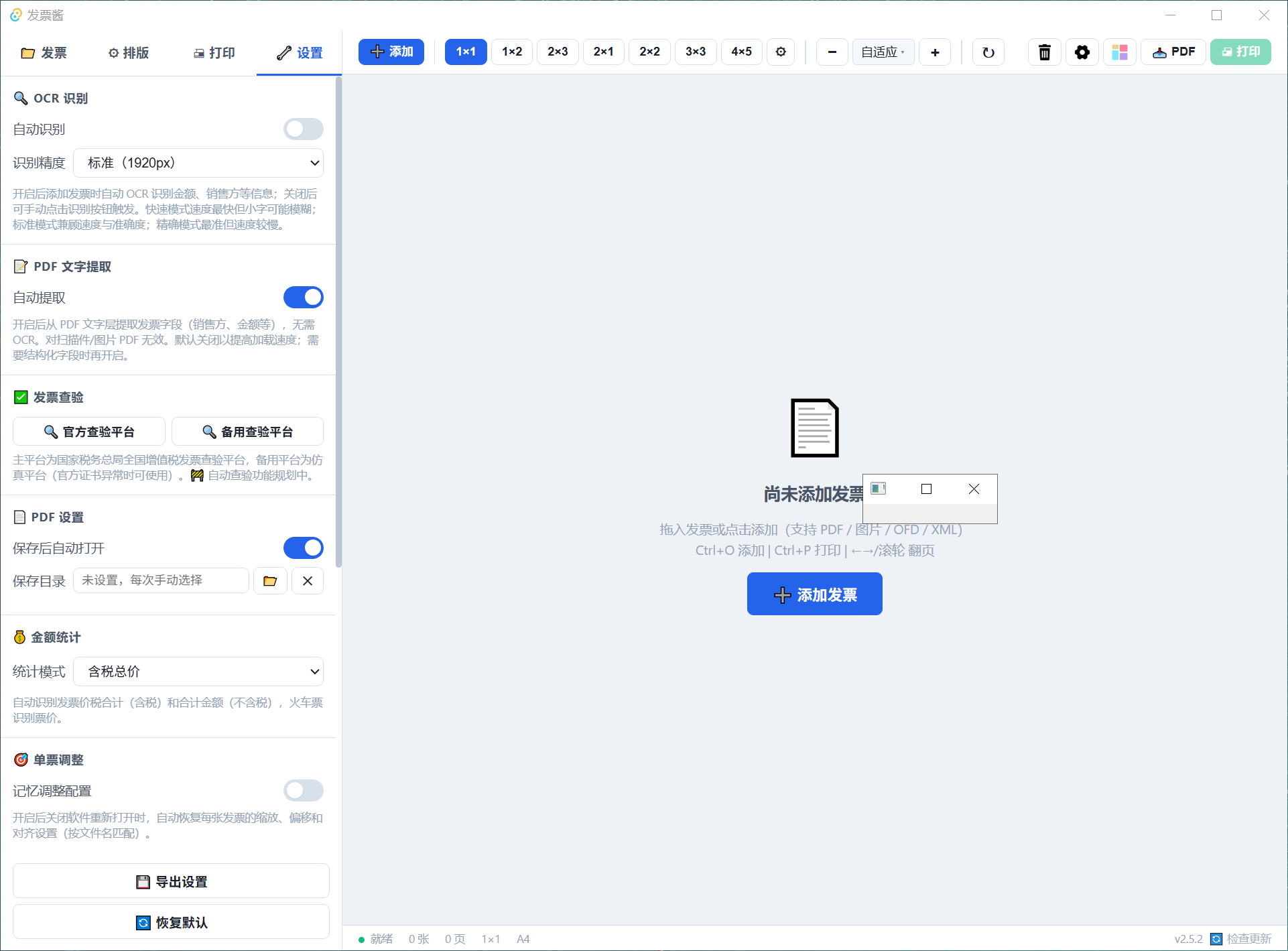Click status bar text A4
The width and height of the screenshot is (1288, 951).
coord(523,939)
